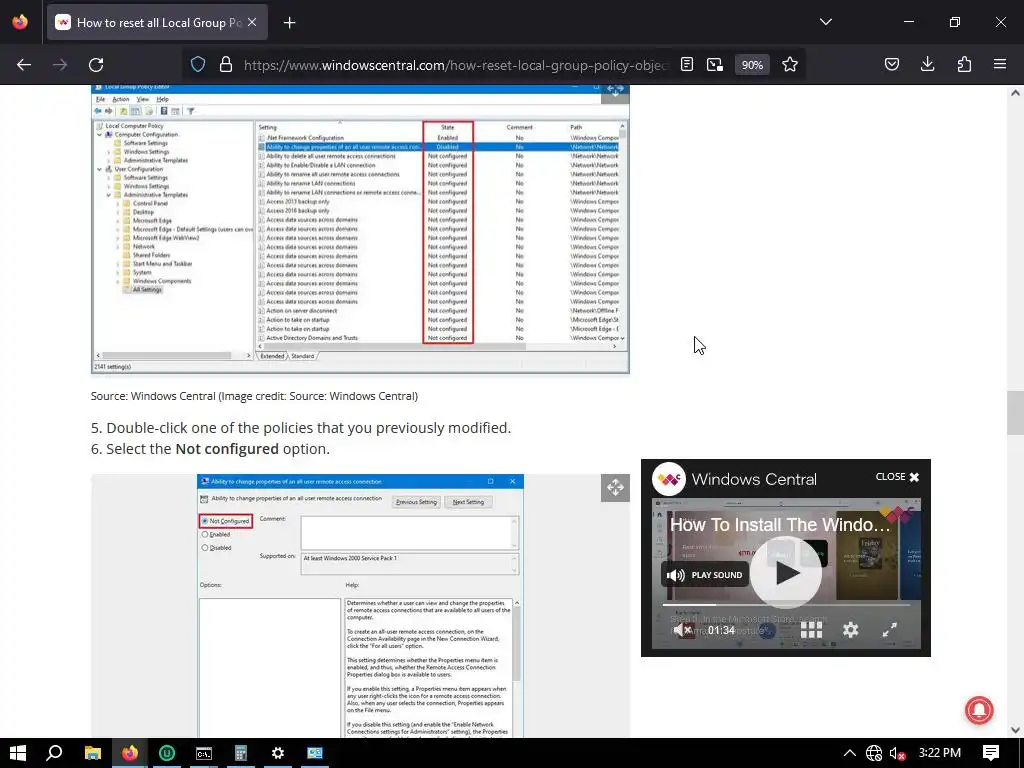
Task: Seek within the video progress bar
Action: pyautogui.click(x=786, y=605)
